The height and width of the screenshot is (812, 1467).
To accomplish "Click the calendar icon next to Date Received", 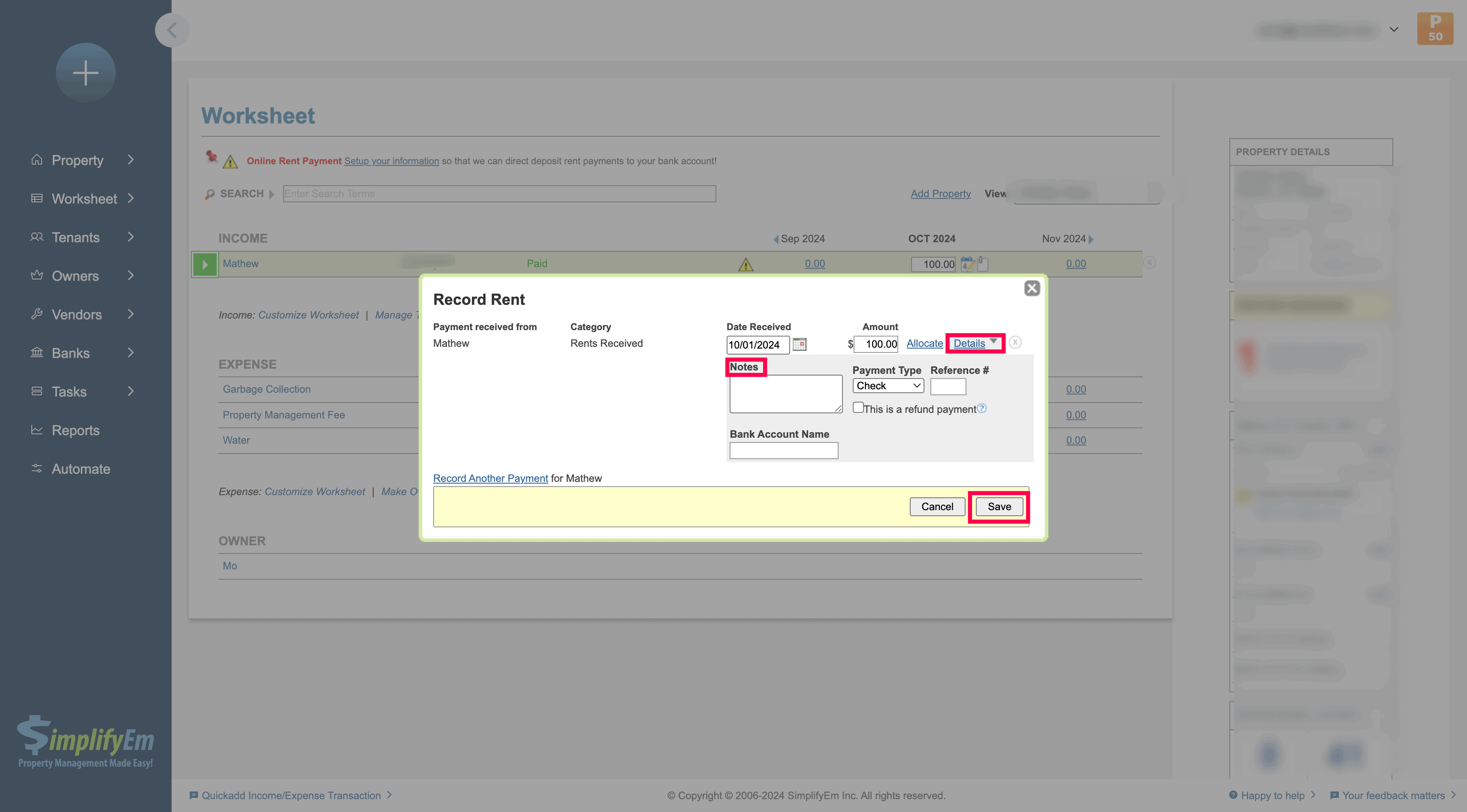I will 799,344.
